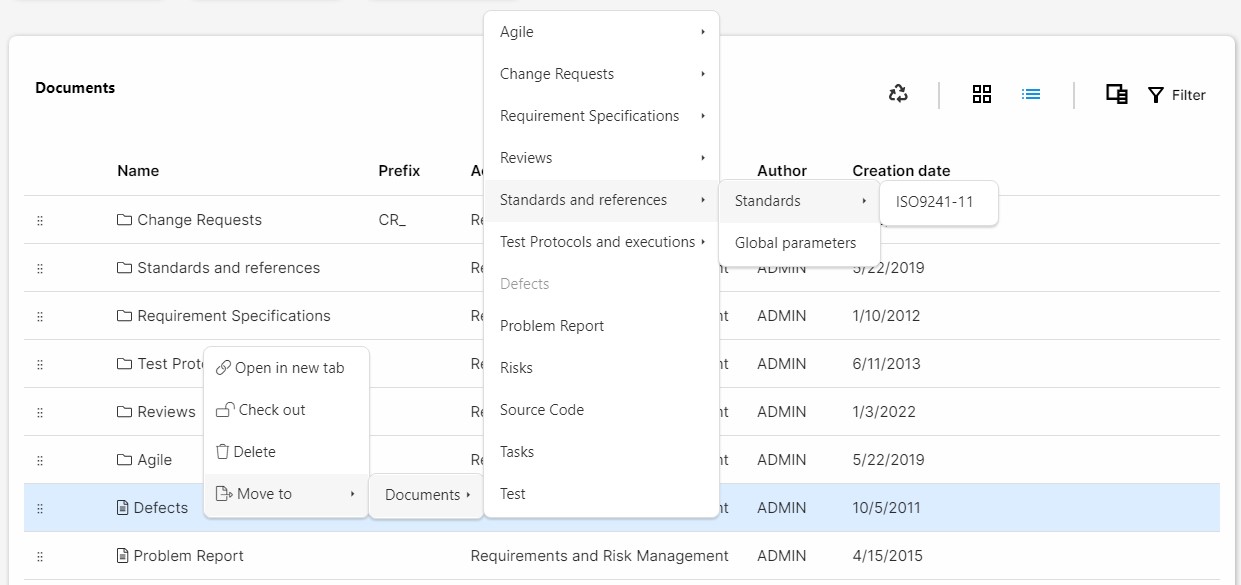Select Delete in the context menu
Viewport: 1241px width, 585px height.
(x=254, y=452)
